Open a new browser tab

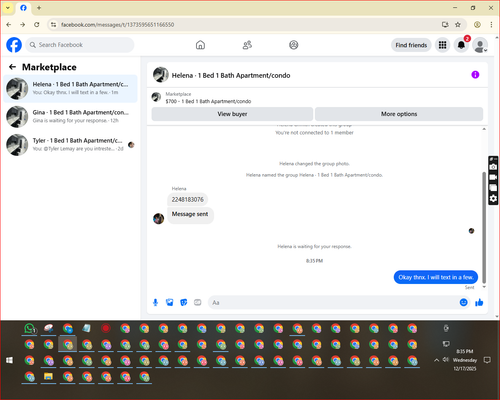tap(39, 8)
